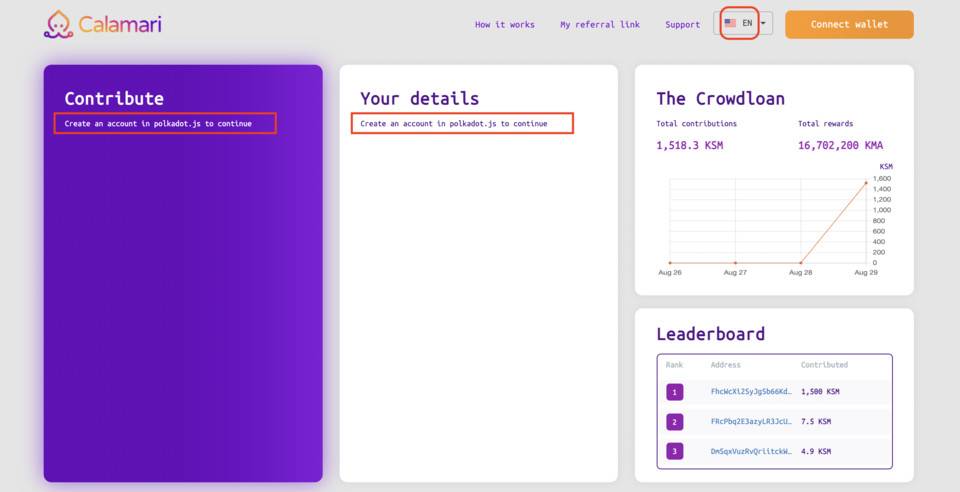The height and width of the screenshot is (492, 960).
Task: Click the Aug 28 data point on chart
Action: (x=800, y=263)
